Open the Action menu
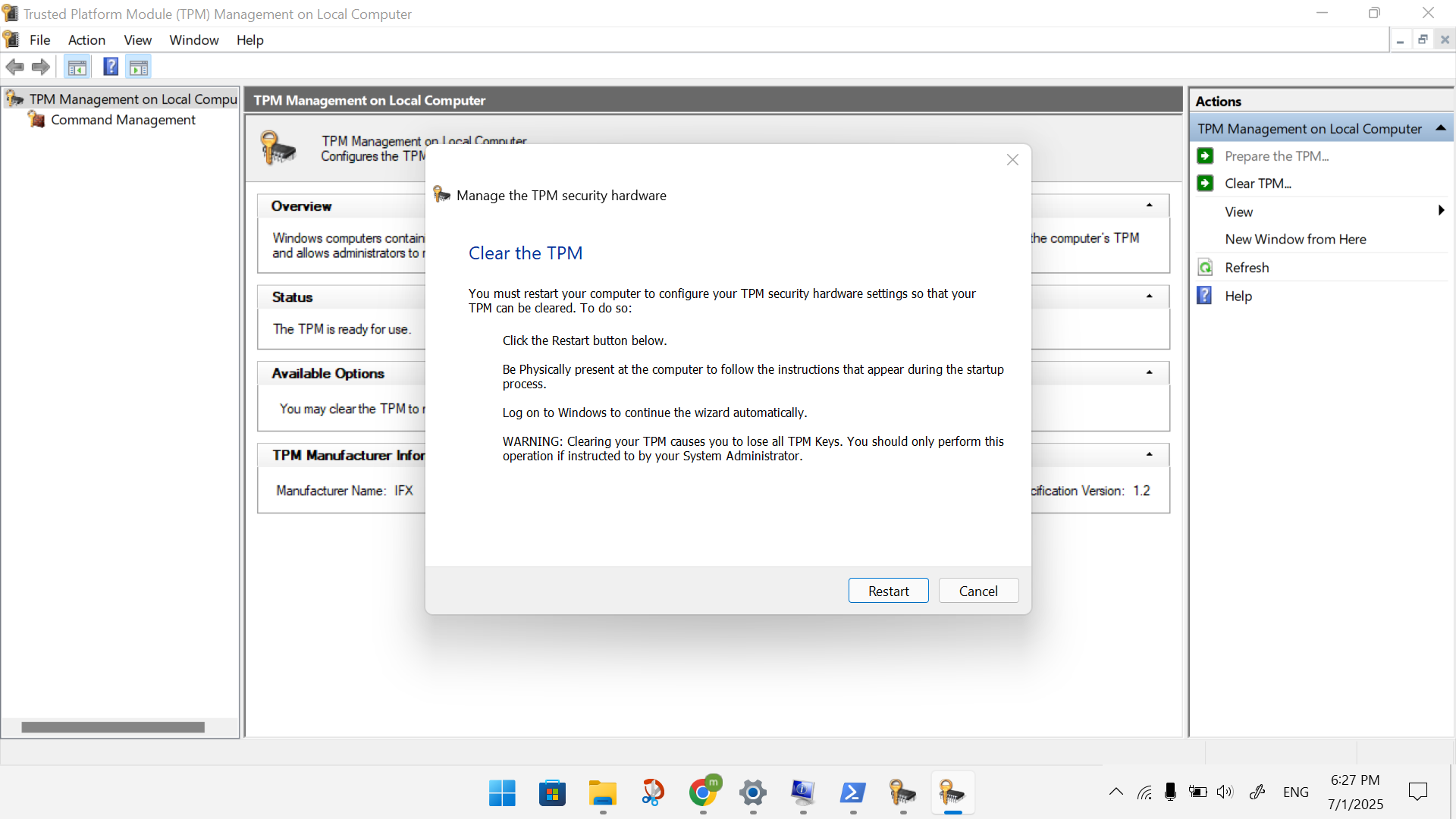1456x819 pixels. [86, 40]
